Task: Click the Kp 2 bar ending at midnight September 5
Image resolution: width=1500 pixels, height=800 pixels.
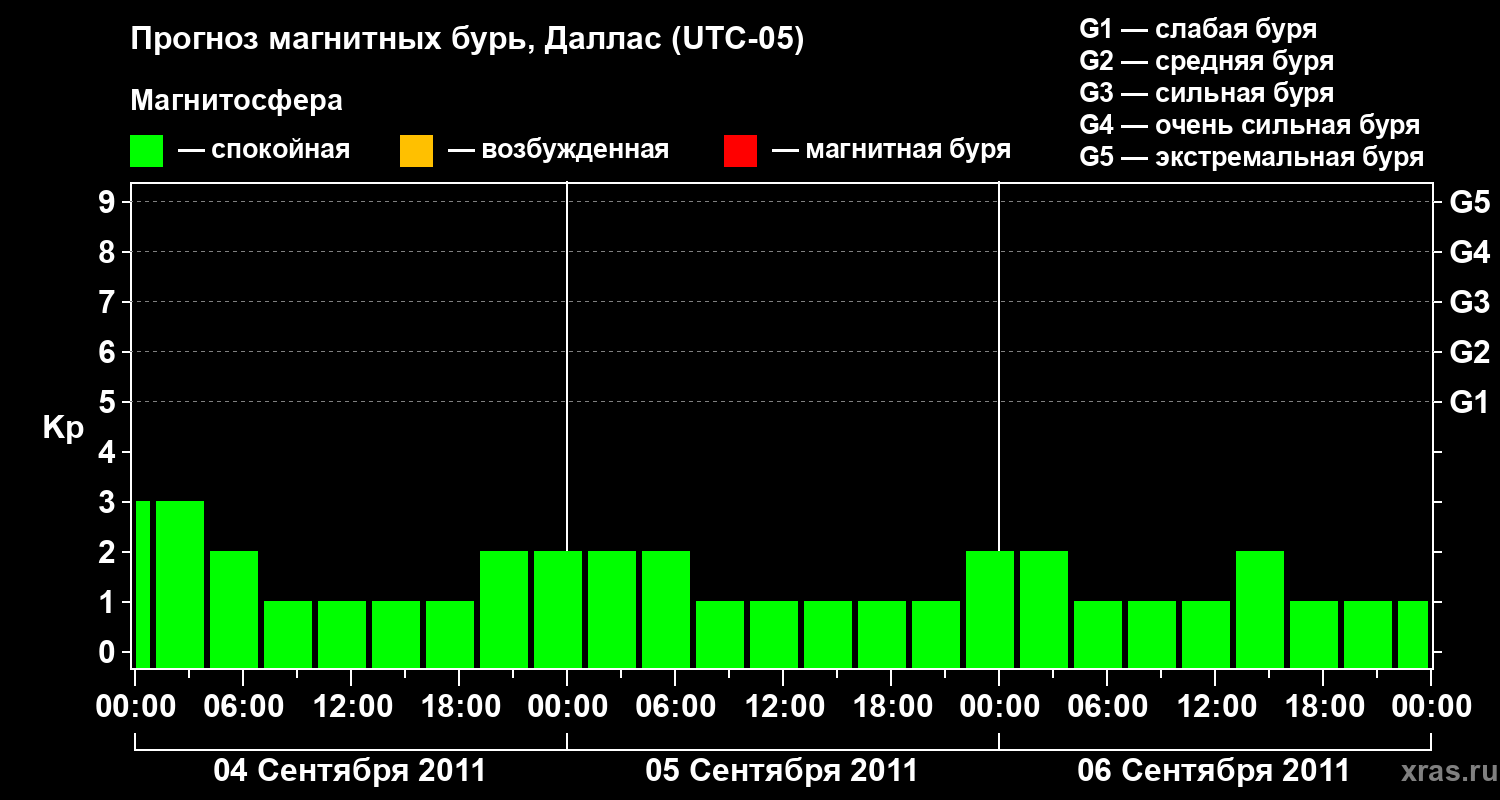Action: coord(558,609)
